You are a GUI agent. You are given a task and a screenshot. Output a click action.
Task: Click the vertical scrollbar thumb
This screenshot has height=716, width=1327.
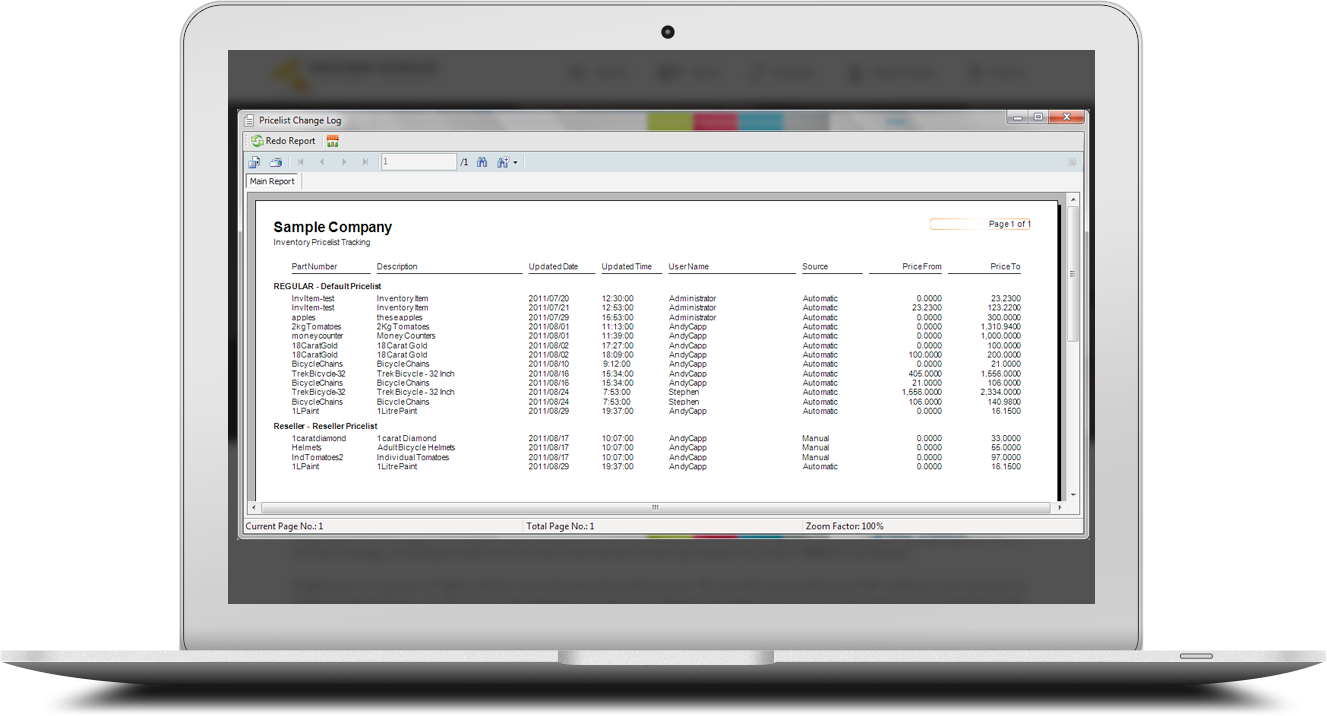click(x=1073, y=273)
